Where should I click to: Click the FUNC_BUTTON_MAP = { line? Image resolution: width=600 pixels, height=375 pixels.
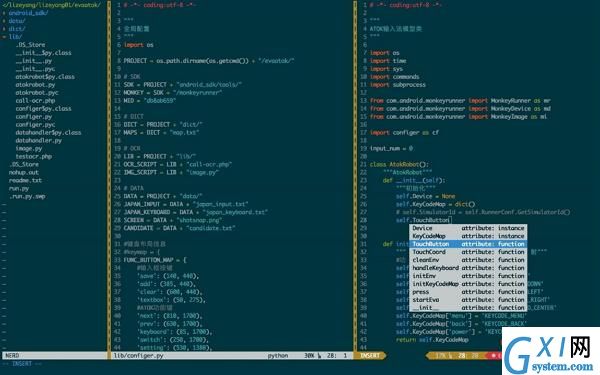click(x=155, y=260)
